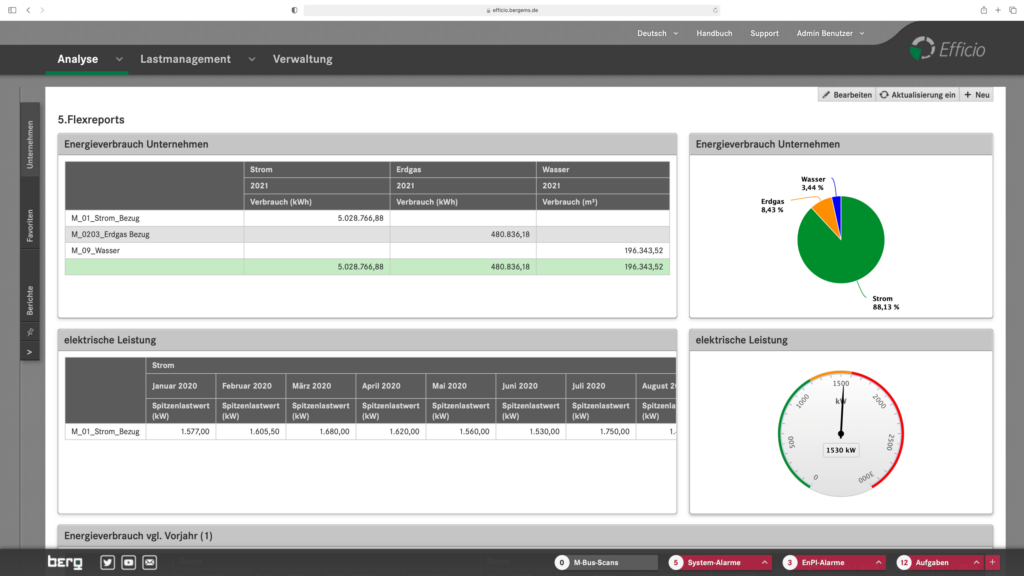This screenshot has width=1024, height=576.
Task: Click the plus icon beside Aufgaben
Action: [992, 563]
